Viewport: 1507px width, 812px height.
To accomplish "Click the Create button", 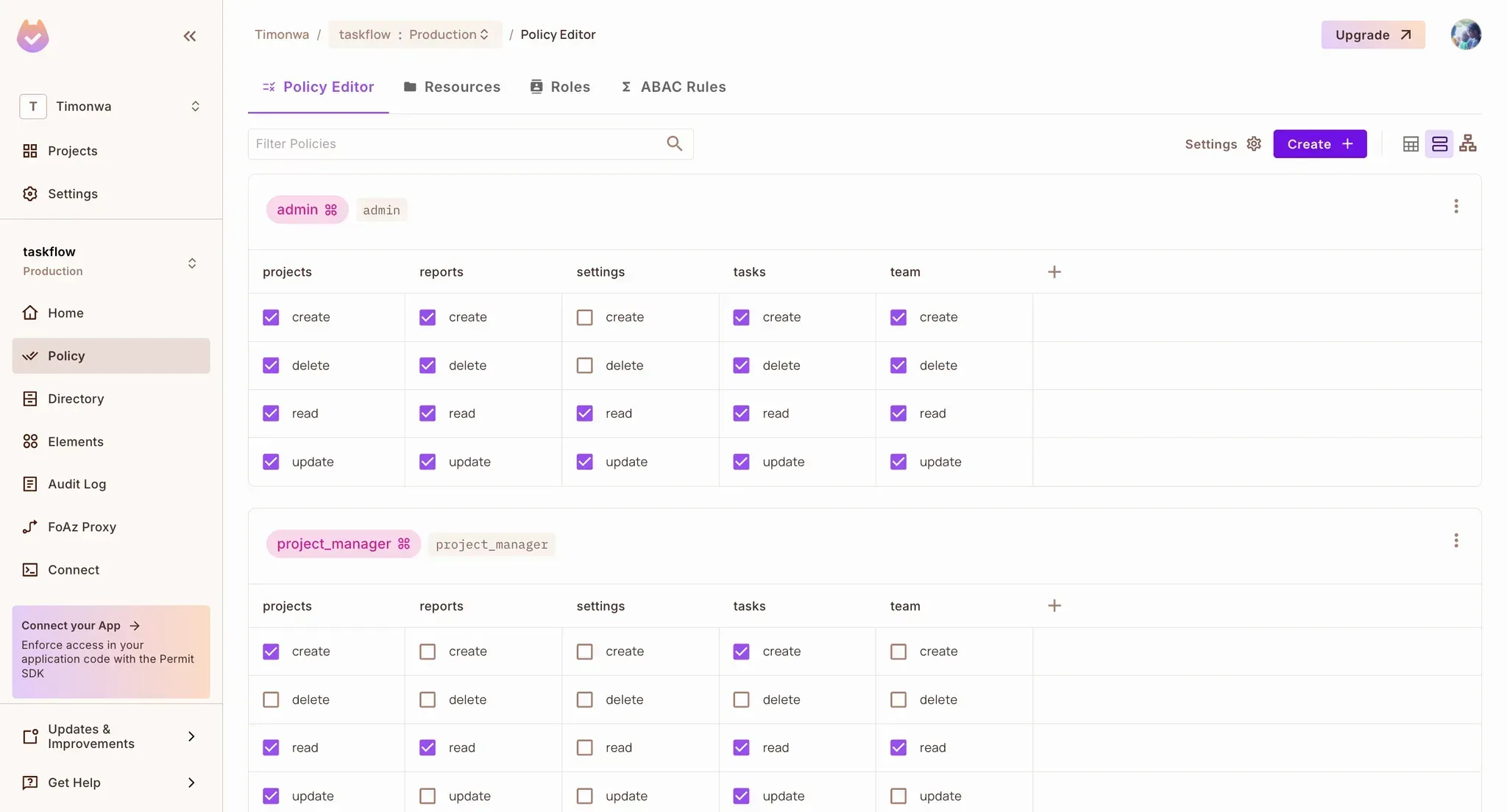I will coord(1319,144).
